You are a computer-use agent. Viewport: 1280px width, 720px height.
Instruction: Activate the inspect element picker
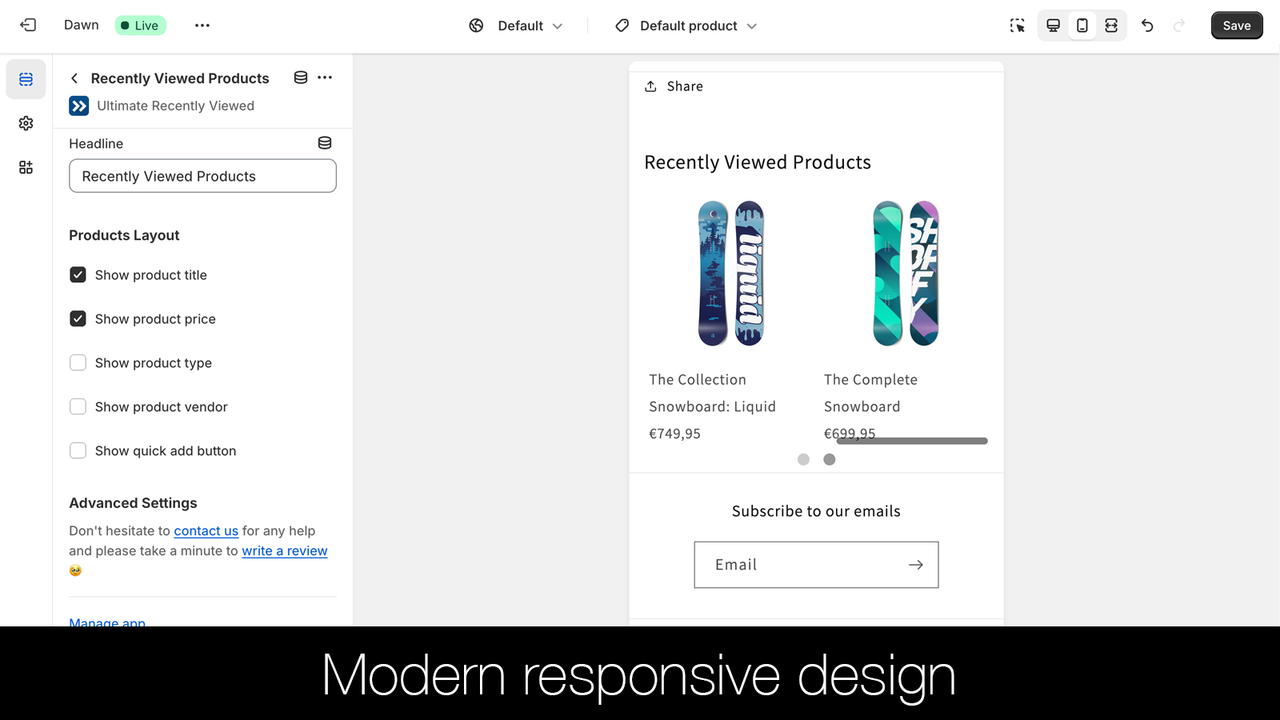1017,25
